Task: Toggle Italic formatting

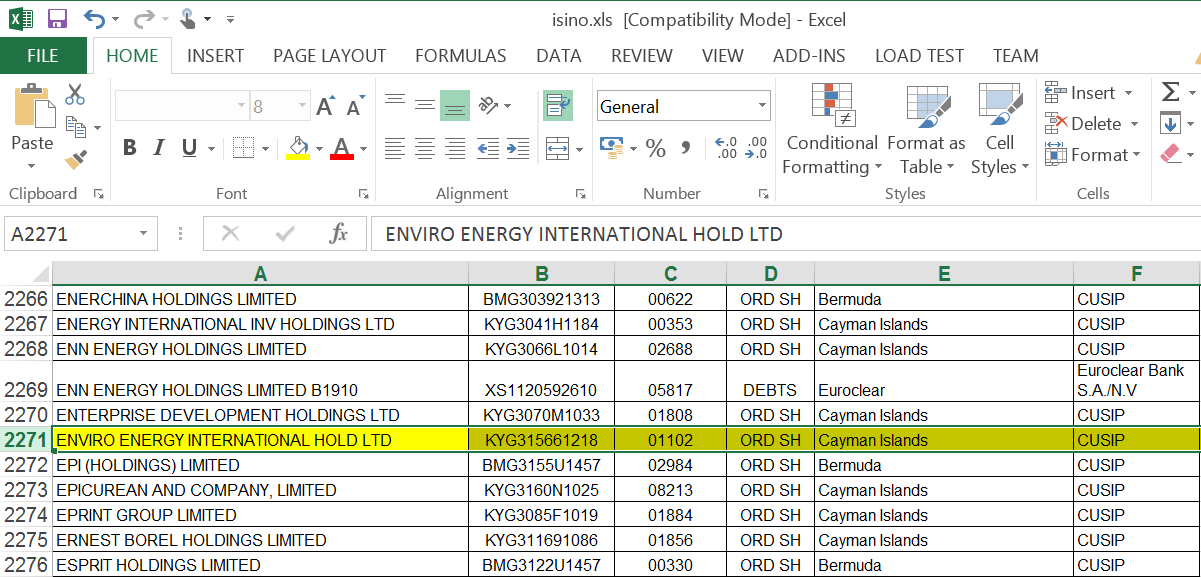Action: pos(158,149)
